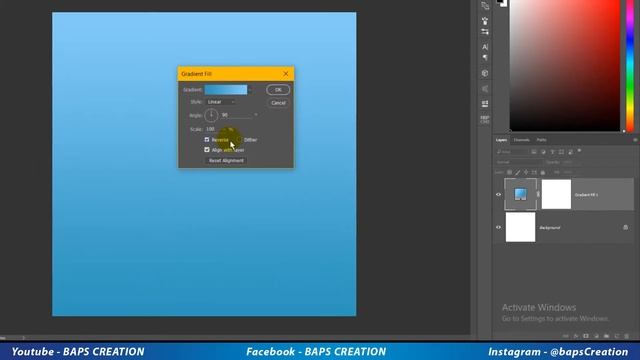640x360 pixels.
Task: Click in the color picker saturation field
Action: [x=564, y=65]
